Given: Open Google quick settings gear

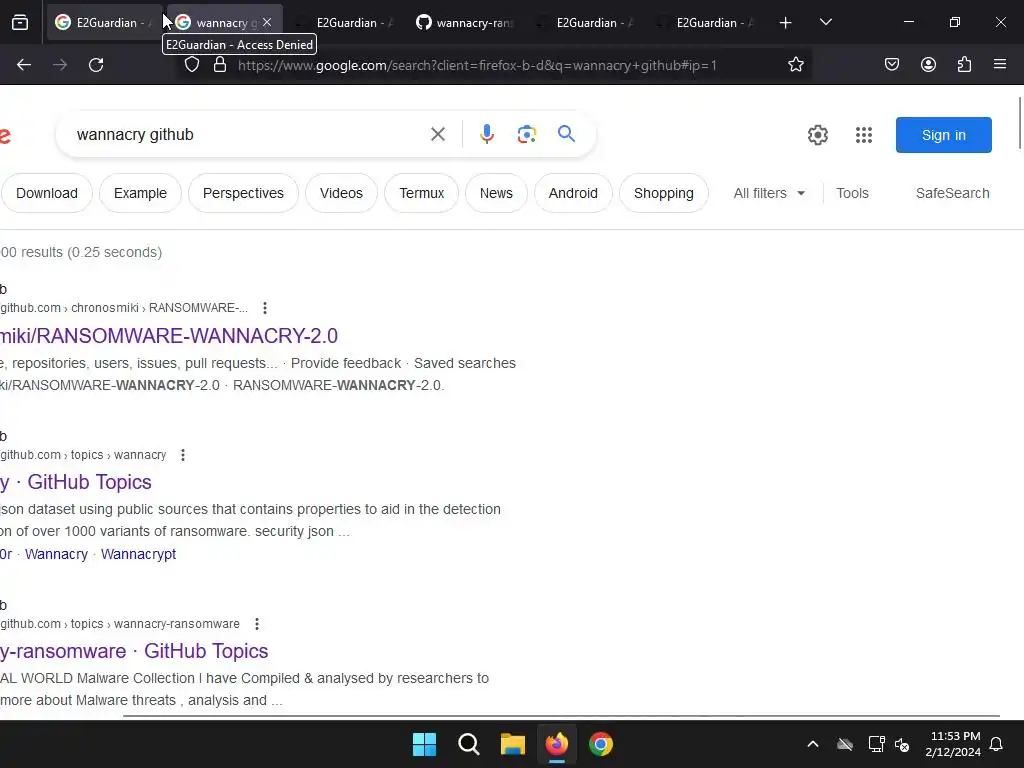Looking at the screenshot, I should coord(818,135).
